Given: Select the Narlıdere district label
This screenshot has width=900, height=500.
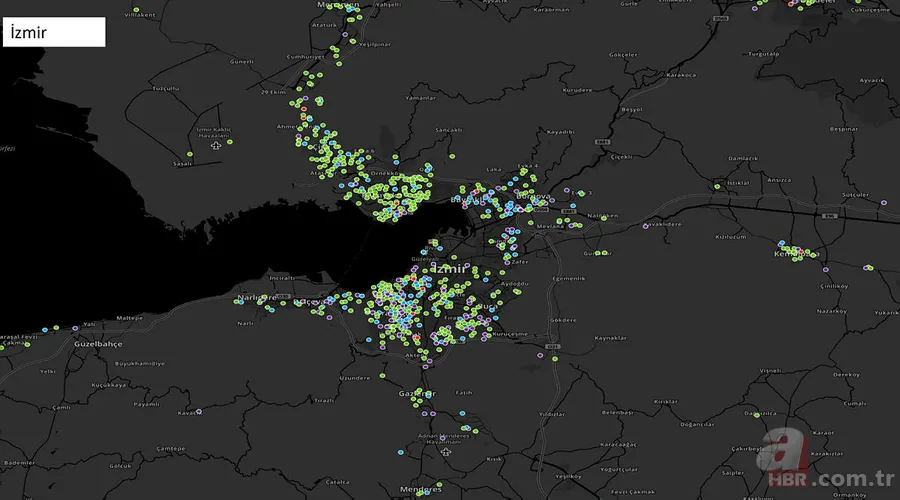Looking at the screenshot, I should point(257,297).
